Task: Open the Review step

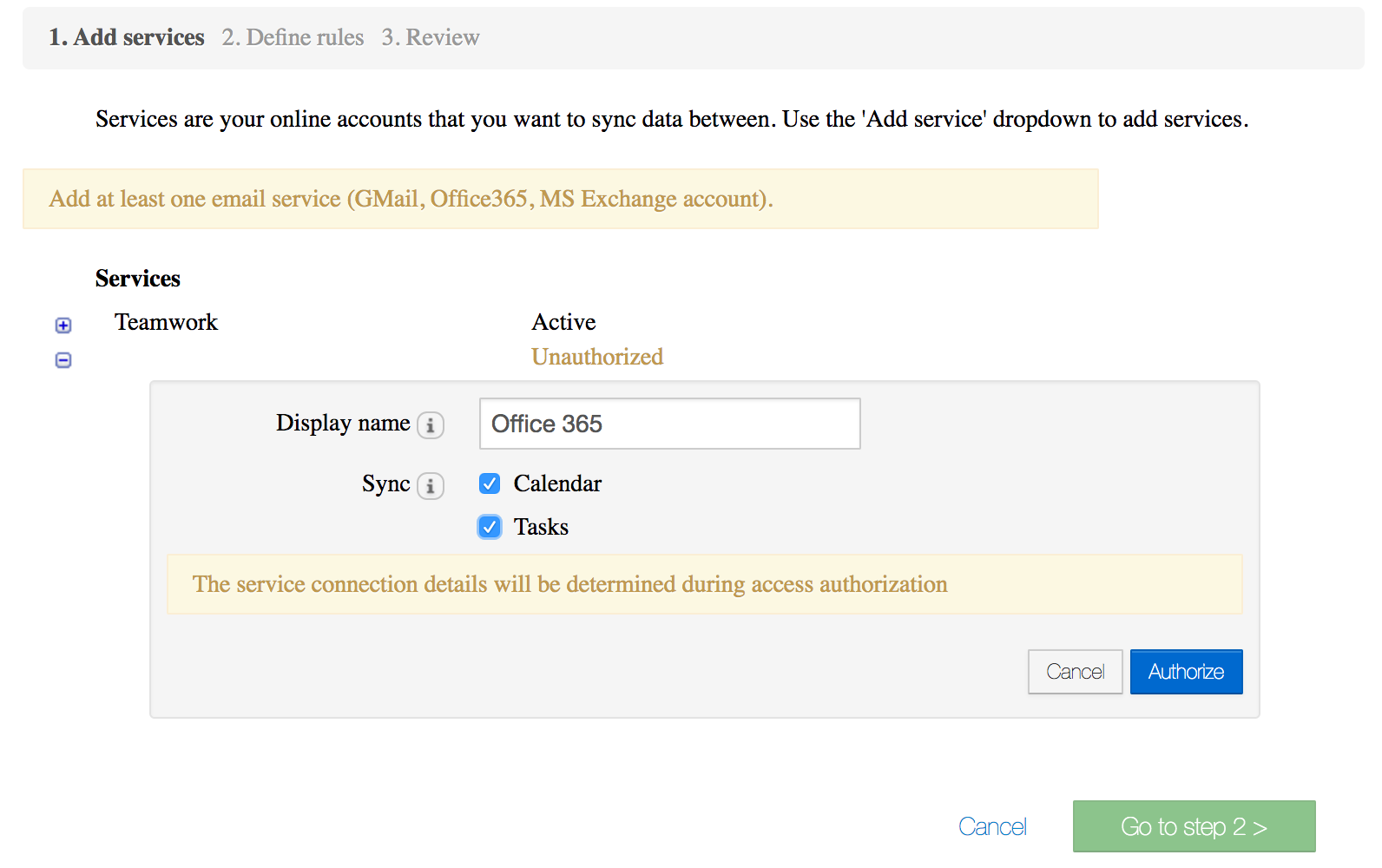Action: 431,37
